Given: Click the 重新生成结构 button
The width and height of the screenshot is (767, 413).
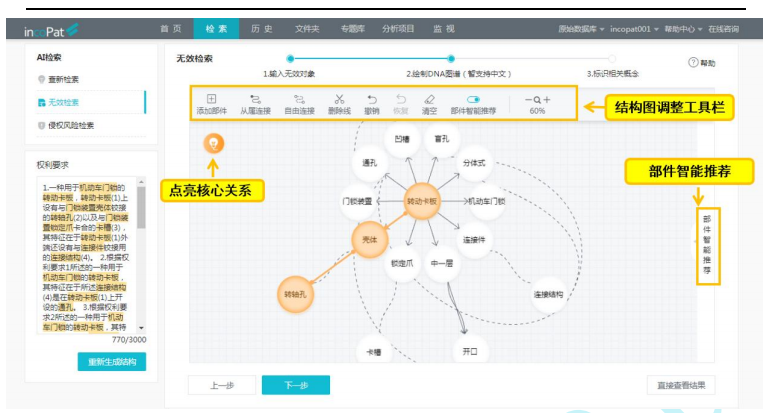Looking at the screenshot, I should click(x=112, y=362).
